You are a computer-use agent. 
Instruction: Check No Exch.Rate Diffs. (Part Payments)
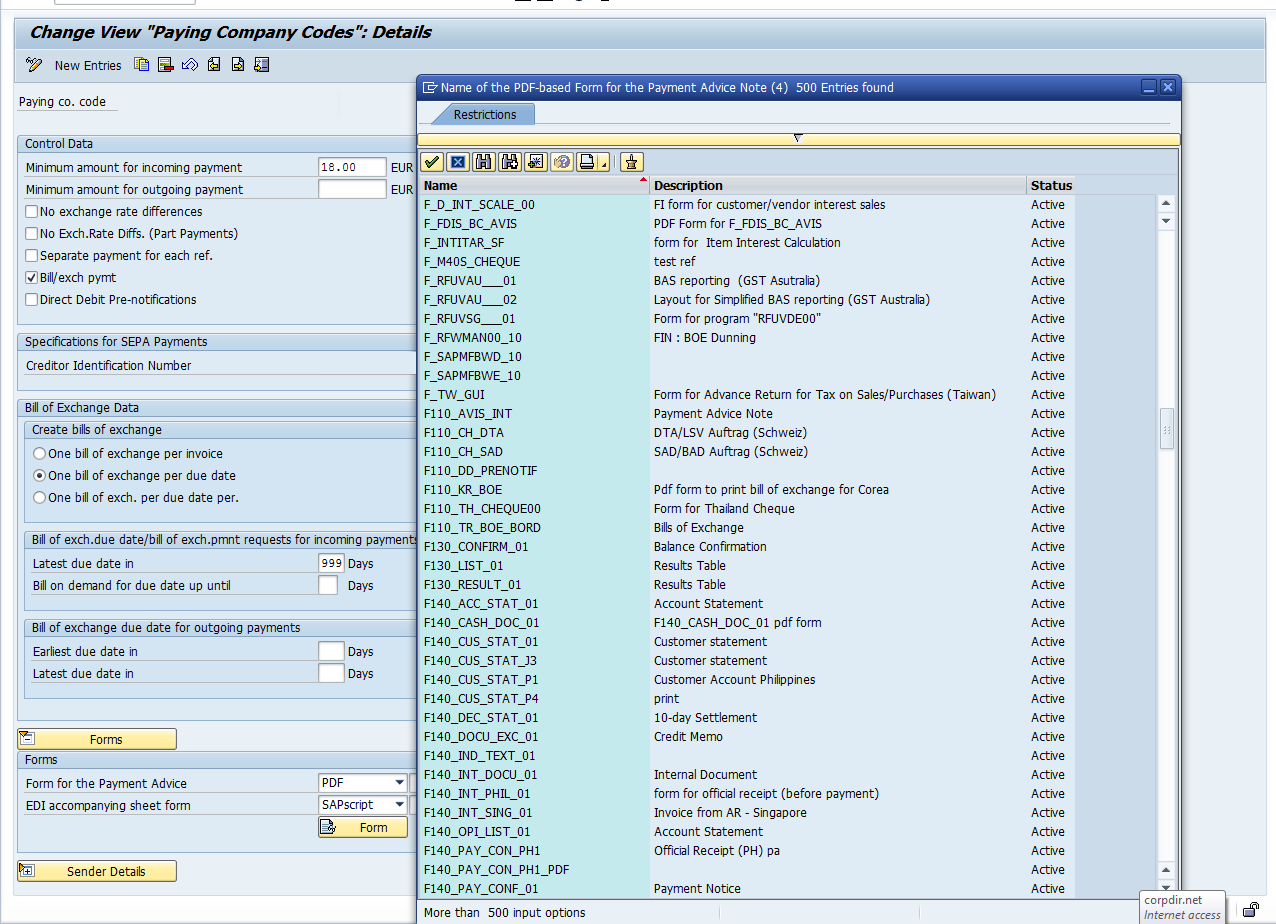pyautogui.click(x=32, y=234)
